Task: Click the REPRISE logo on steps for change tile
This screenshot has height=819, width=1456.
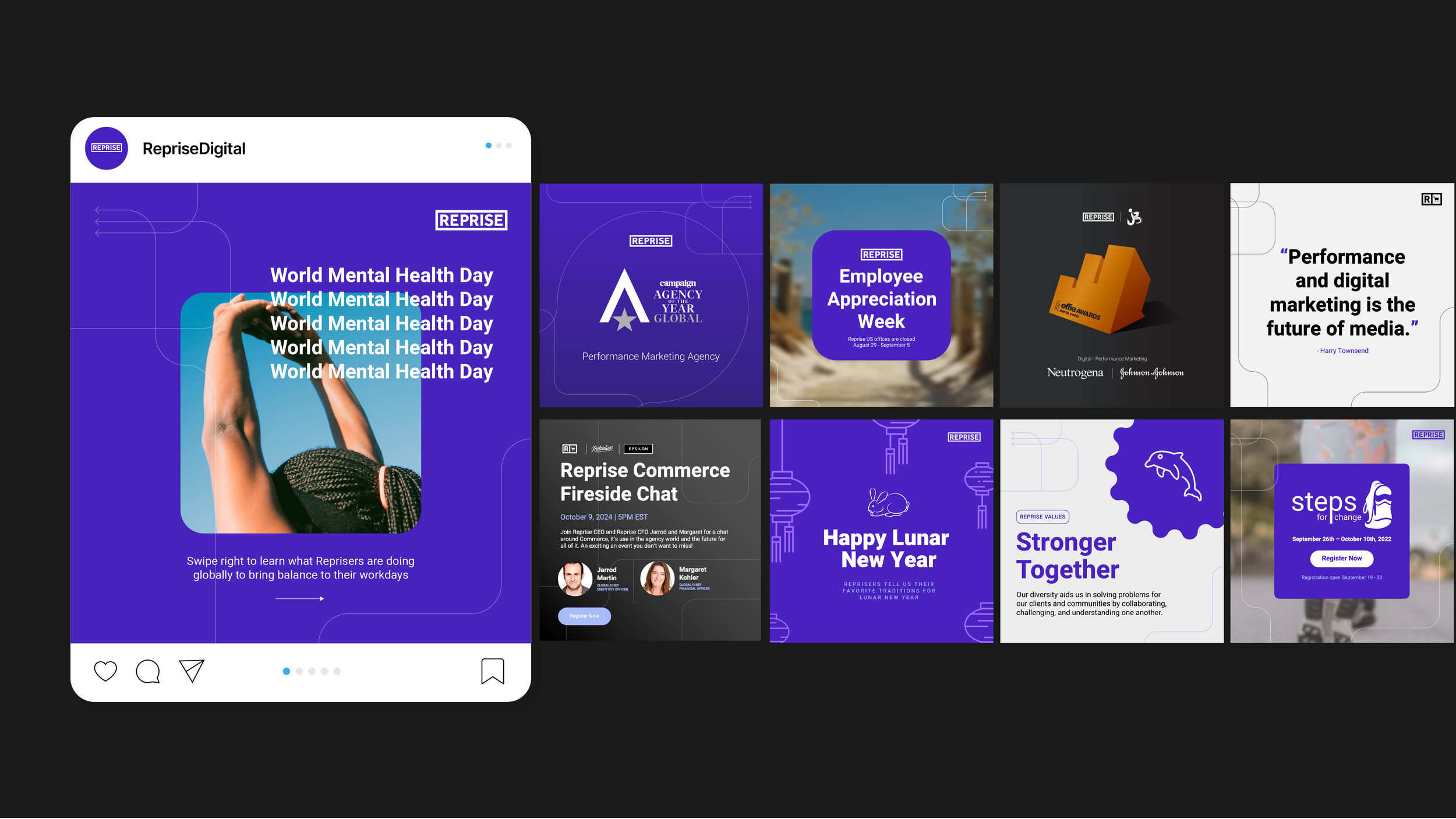Action: click(x=1428, y=435)
